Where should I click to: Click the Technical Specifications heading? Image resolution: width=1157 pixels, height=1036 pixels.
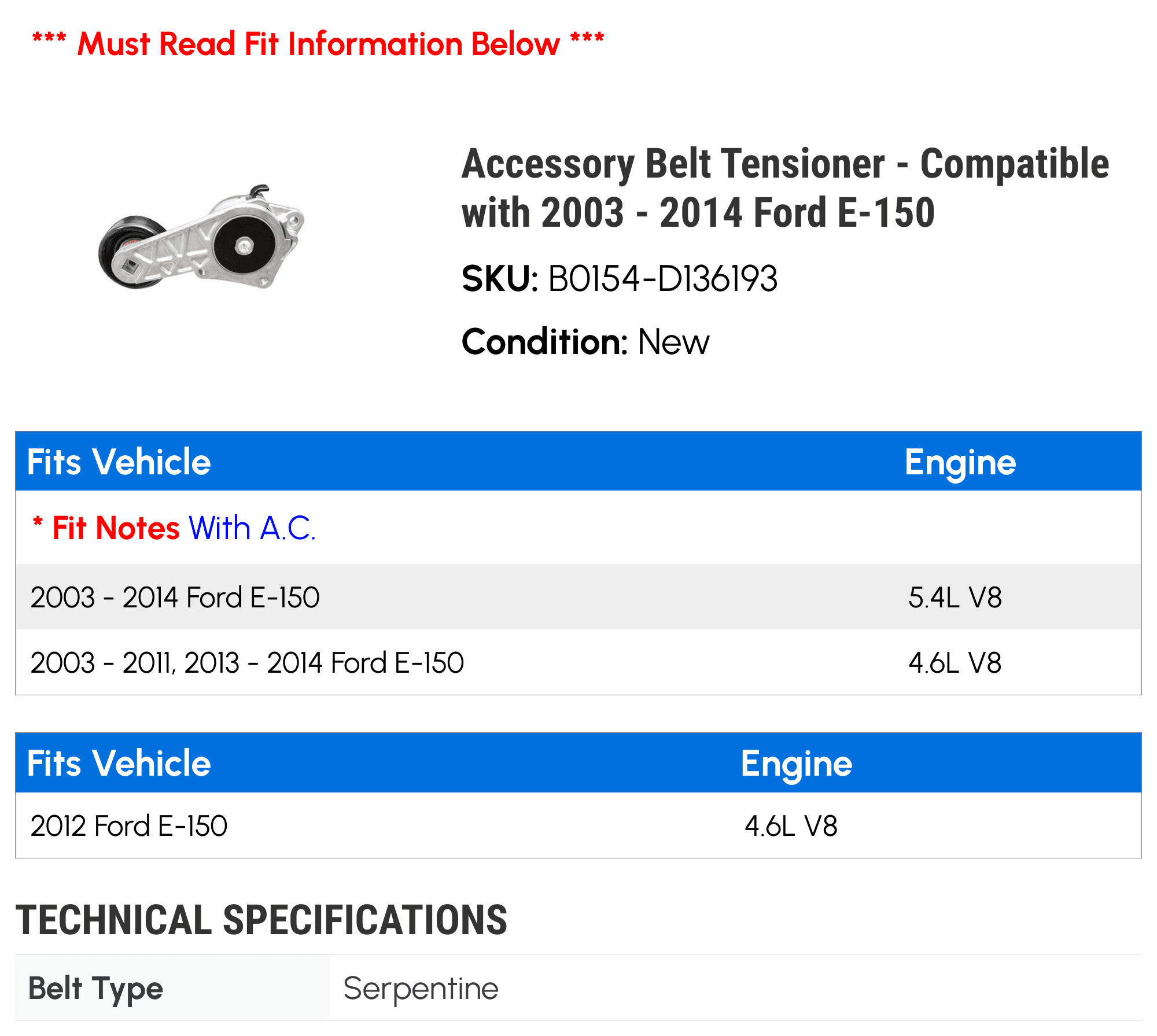tap(261, 920)
